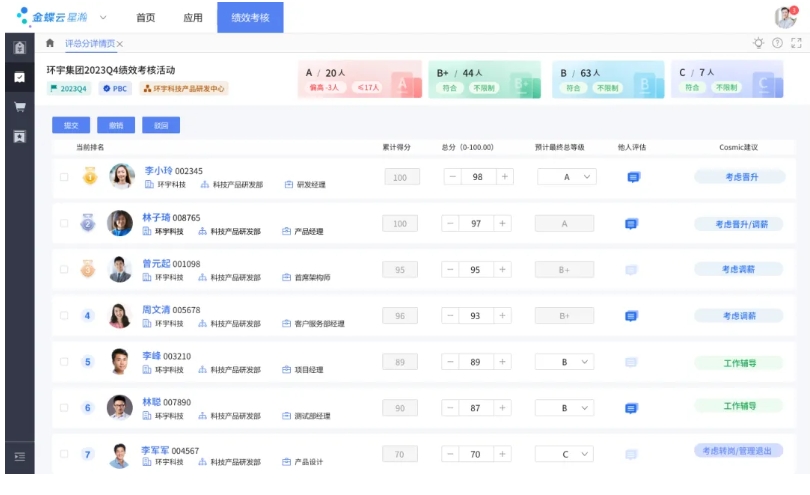This screenshot has height=495, width=810.
Task: Open 李小玲 employee name link
Action: pos(159,171)
